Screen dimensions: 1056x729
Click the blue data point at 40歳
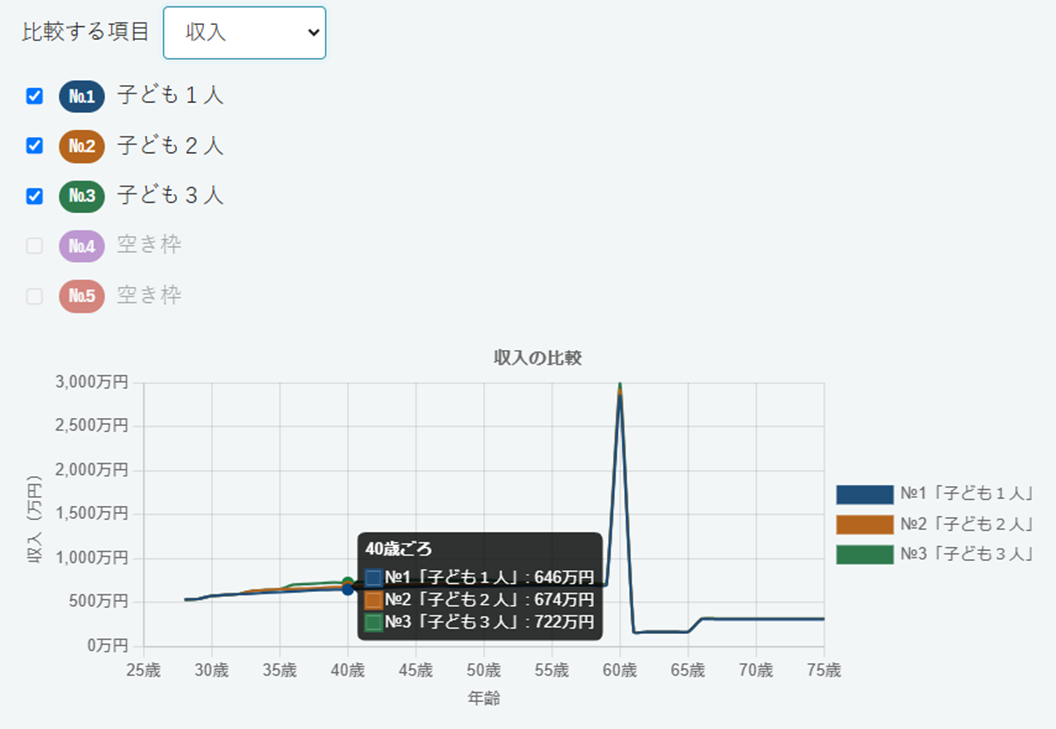pyautogui.click(x=348, y=590)
